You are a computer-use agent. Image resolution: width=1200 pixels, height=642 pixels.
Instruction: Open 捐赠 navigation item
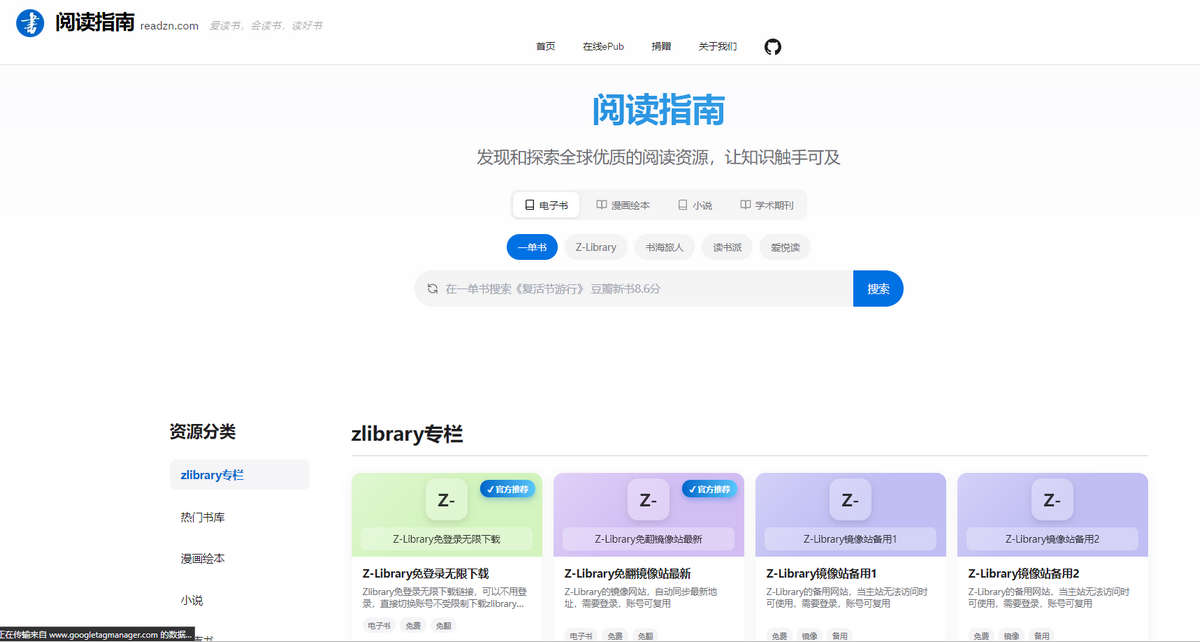pyautogui.click(x=661, y=47)
